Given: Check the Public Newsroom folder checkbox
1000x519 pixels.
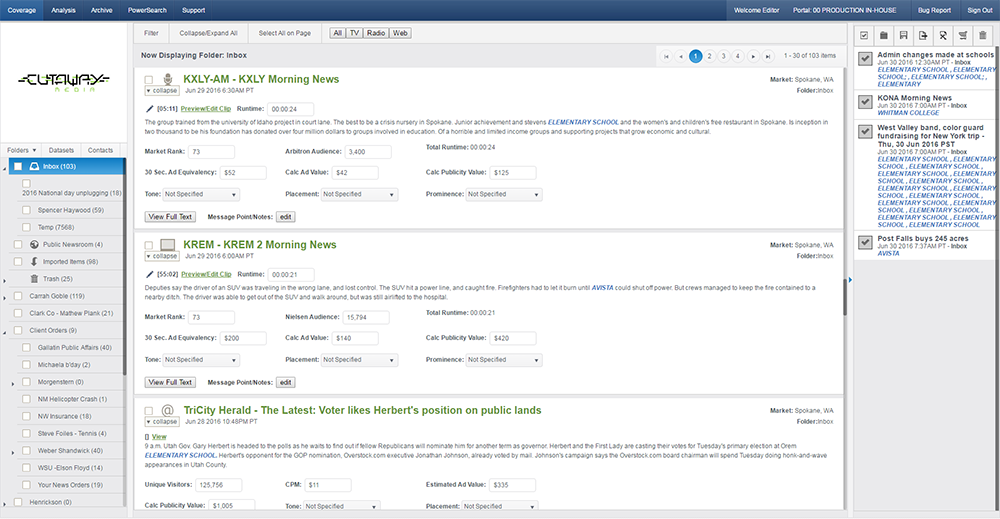Looking at the screenshot, I should pyautogui.click(x=18, y=244).
